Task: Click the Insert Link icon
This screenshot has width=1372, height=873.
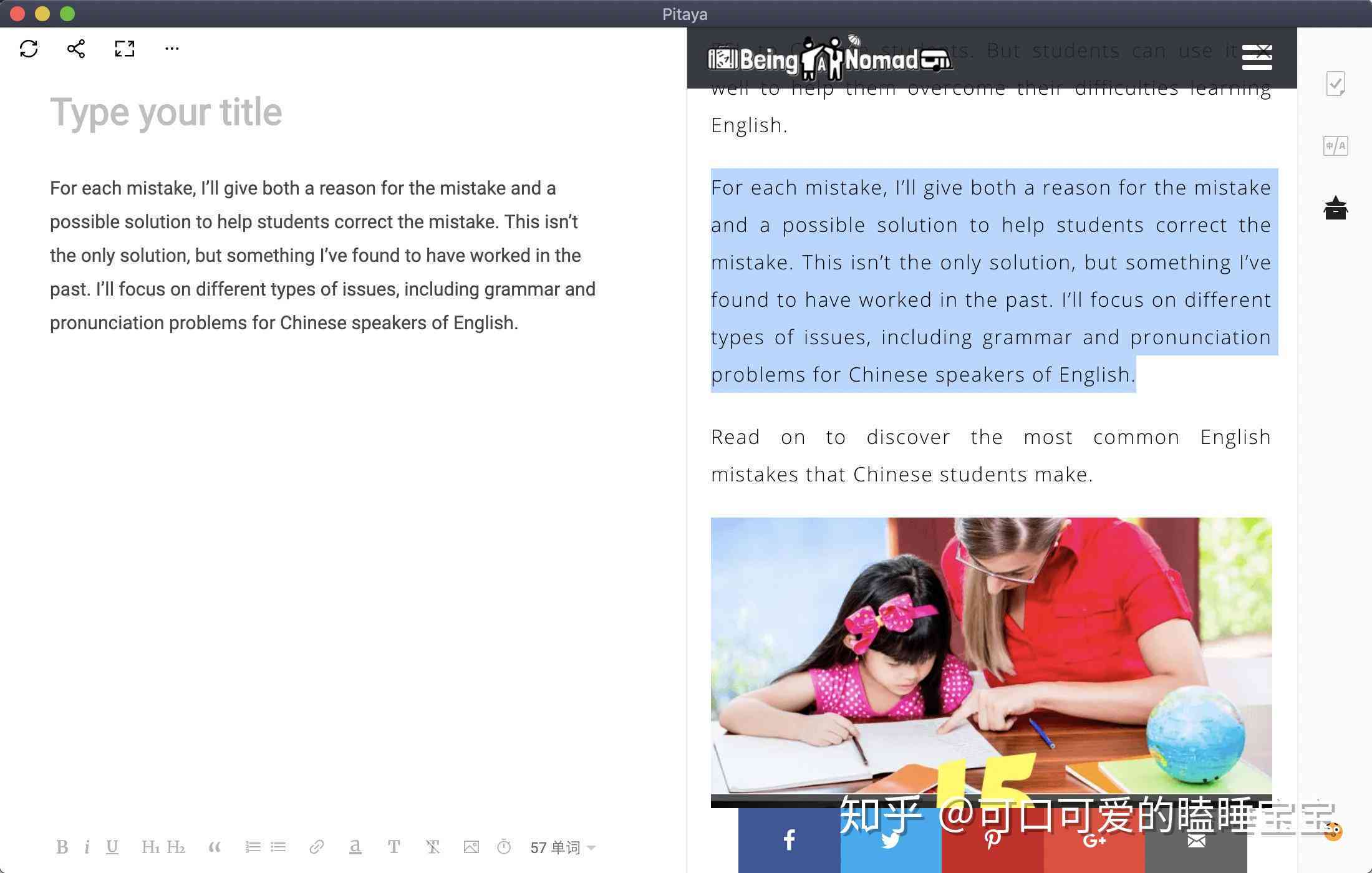Action: point(317,846)
